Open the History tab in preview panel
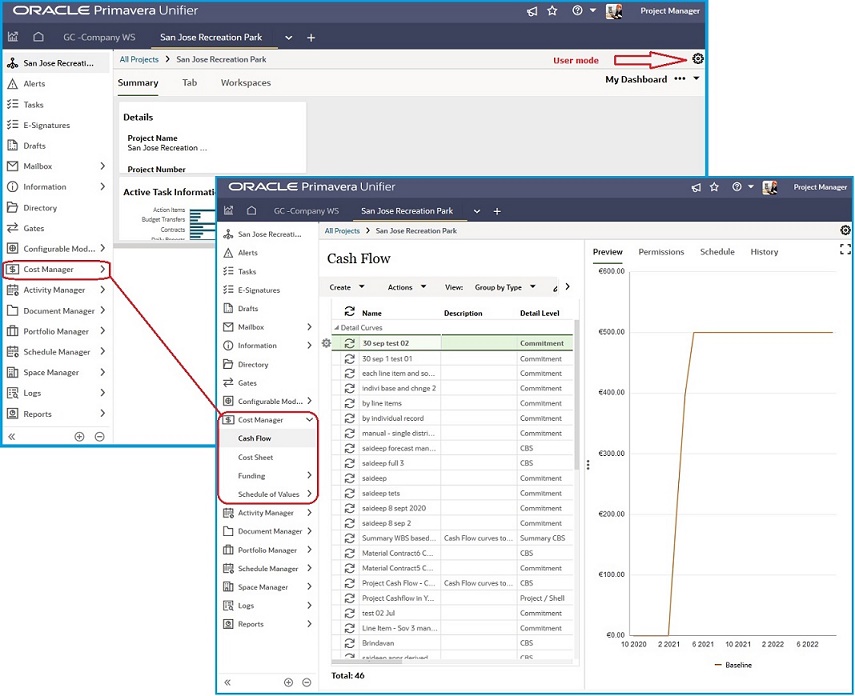The image size is (855, 696). [764, 251]
